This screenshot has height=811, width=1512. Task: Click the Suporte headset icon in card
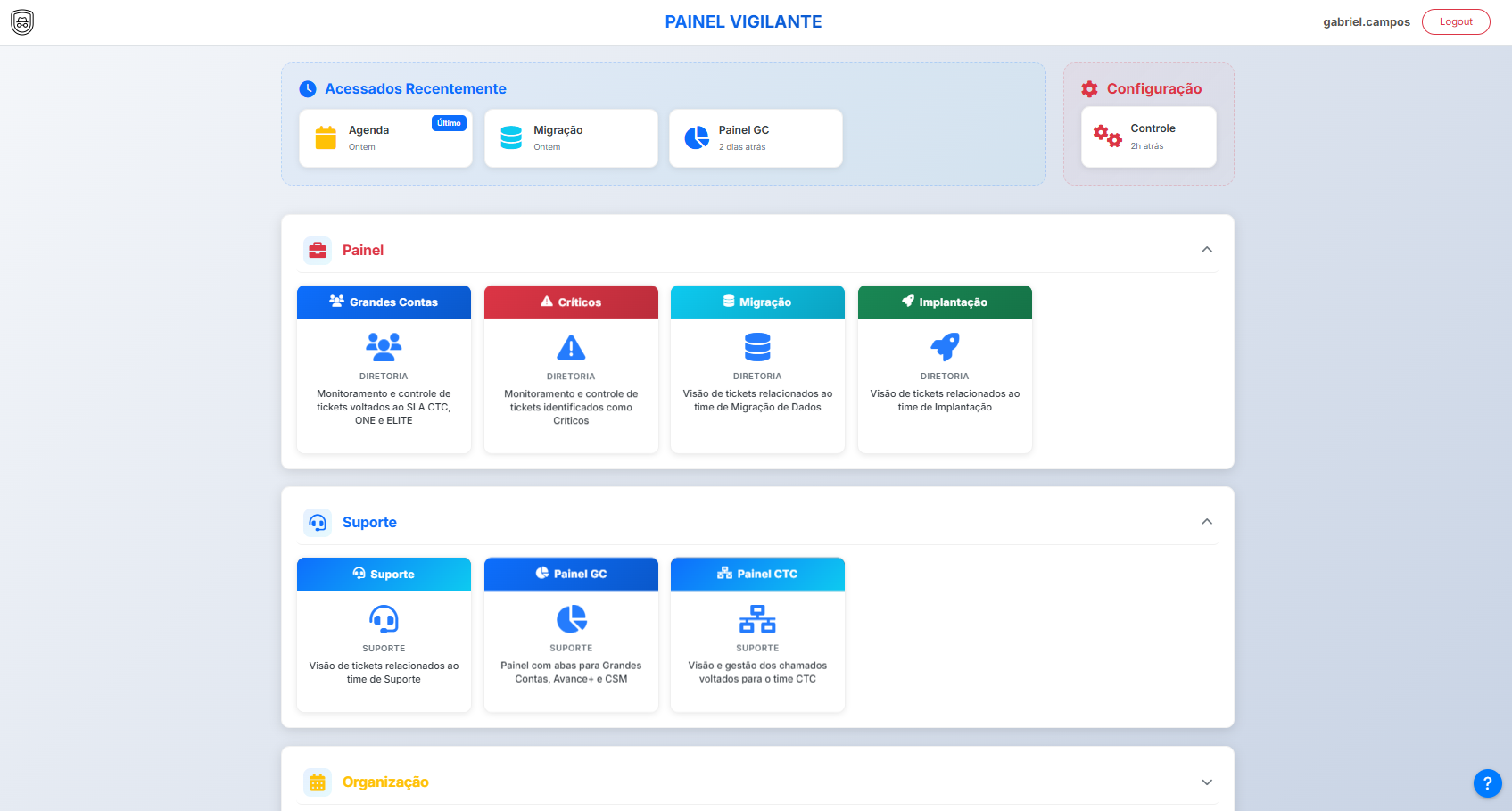pos(384,618)
